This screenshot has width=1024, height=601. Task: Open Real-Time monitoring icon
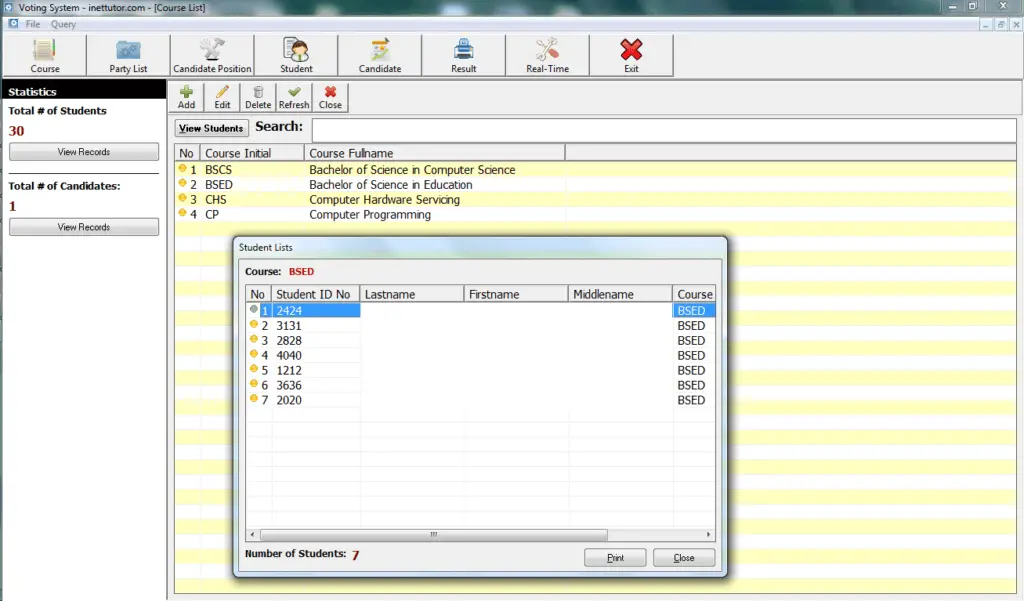point(547,55)
